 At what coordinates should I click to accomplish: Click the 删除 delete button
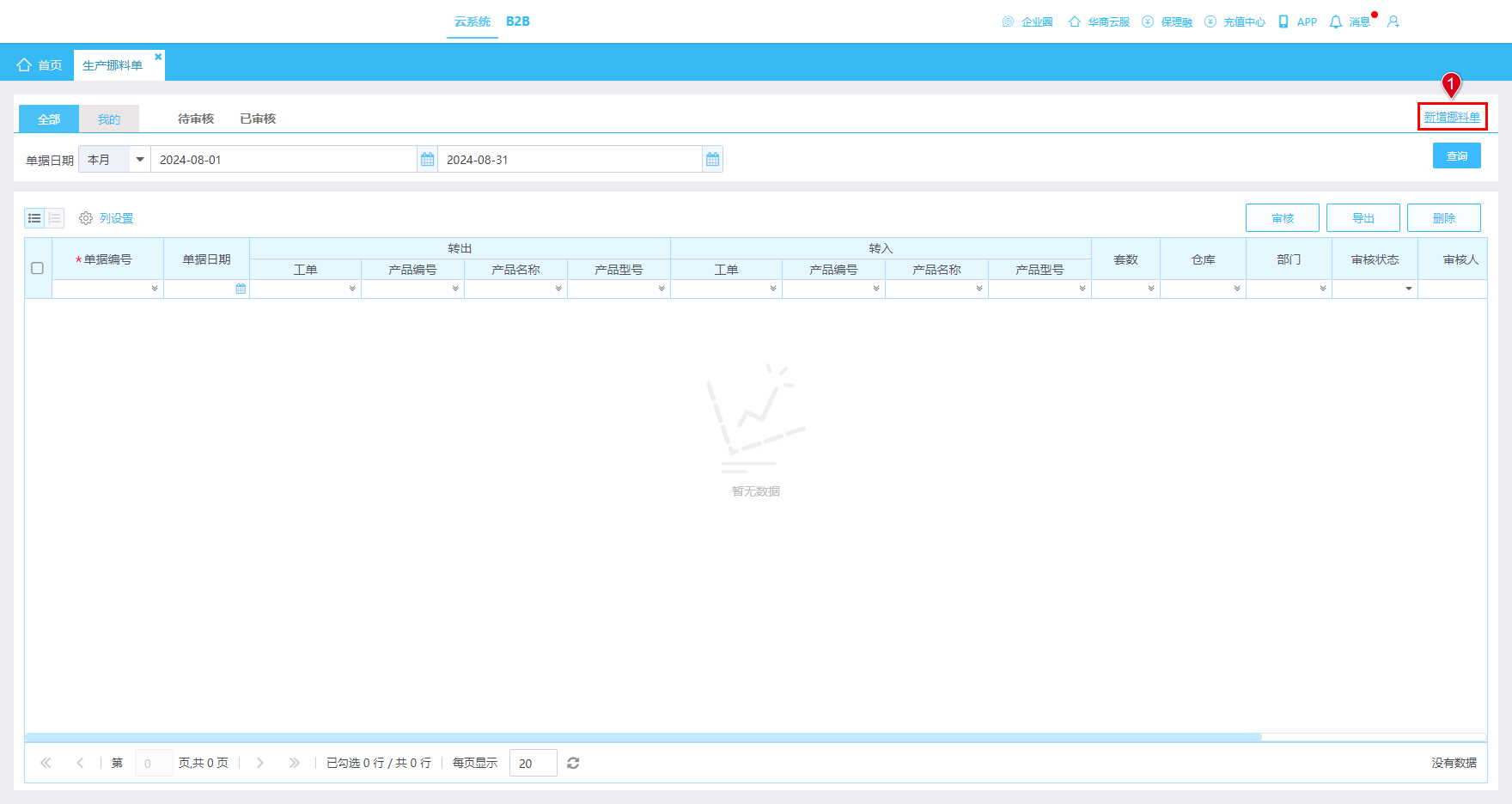1444,218
